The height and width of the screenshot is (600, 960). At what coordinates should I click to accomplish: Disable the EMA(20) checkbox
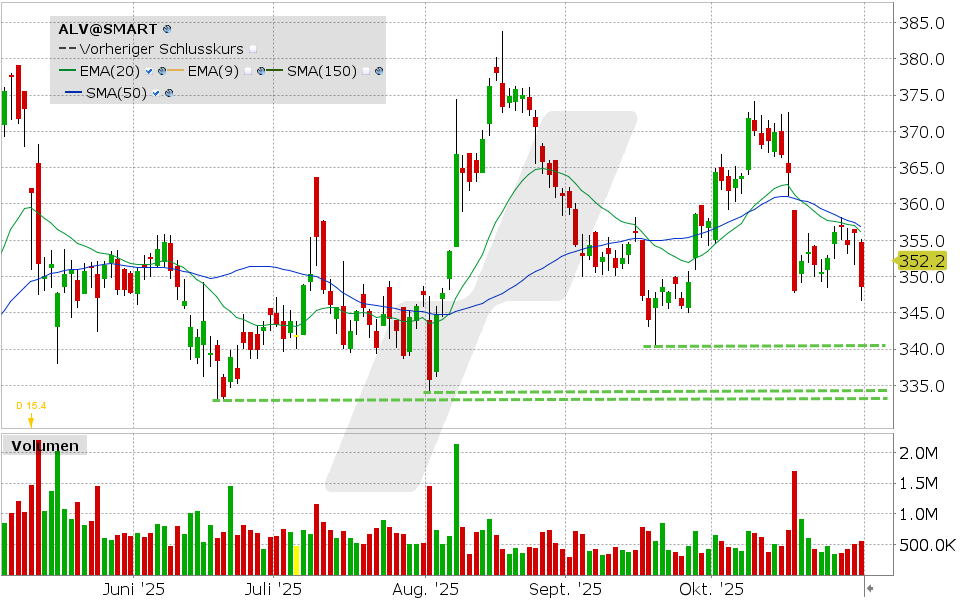(149, 70)
